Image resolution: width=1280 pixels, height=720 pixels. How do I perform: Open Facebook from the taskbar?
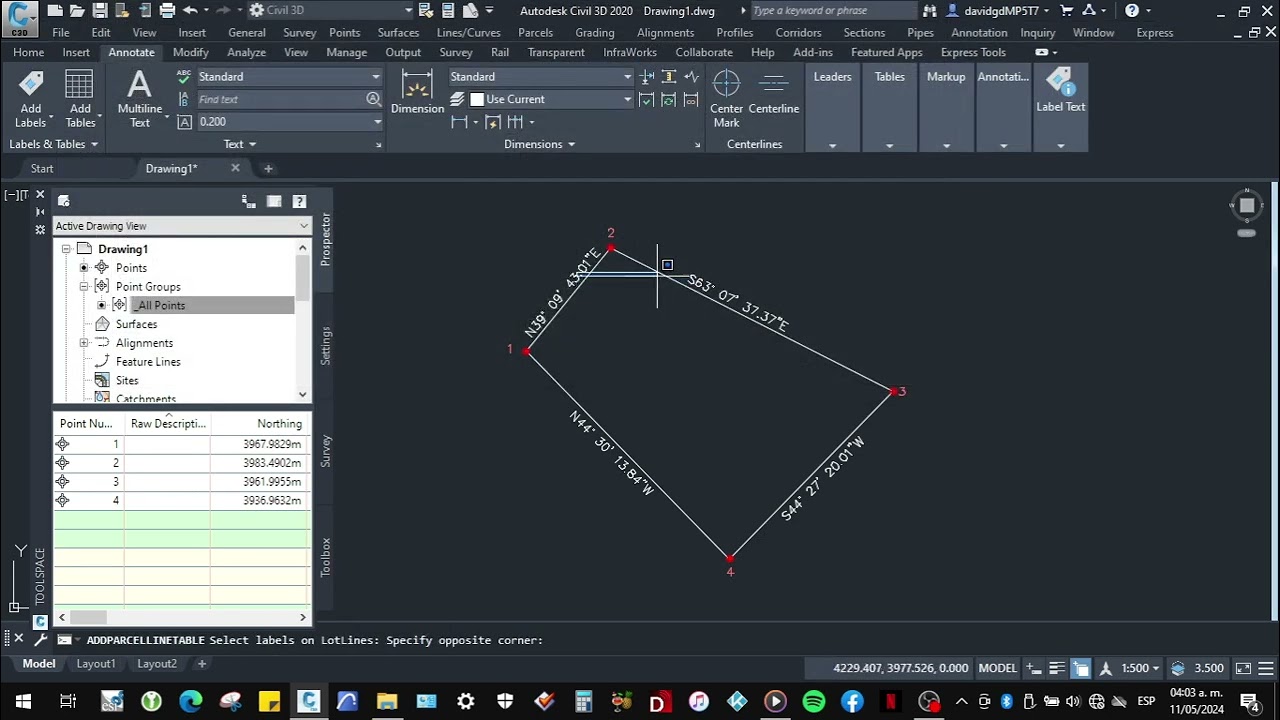pyautogui.click(x=852, y=702)
